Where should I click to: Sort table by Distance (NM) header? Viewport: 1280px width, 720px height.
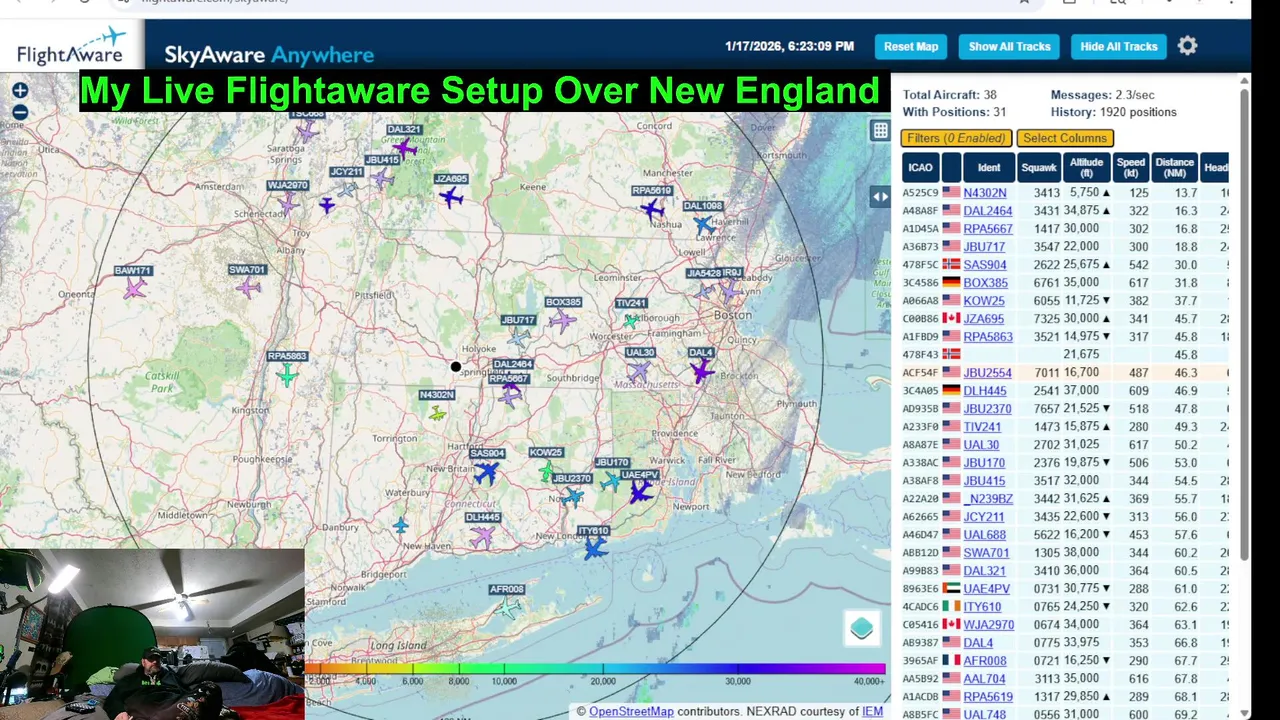[1174, 167]
